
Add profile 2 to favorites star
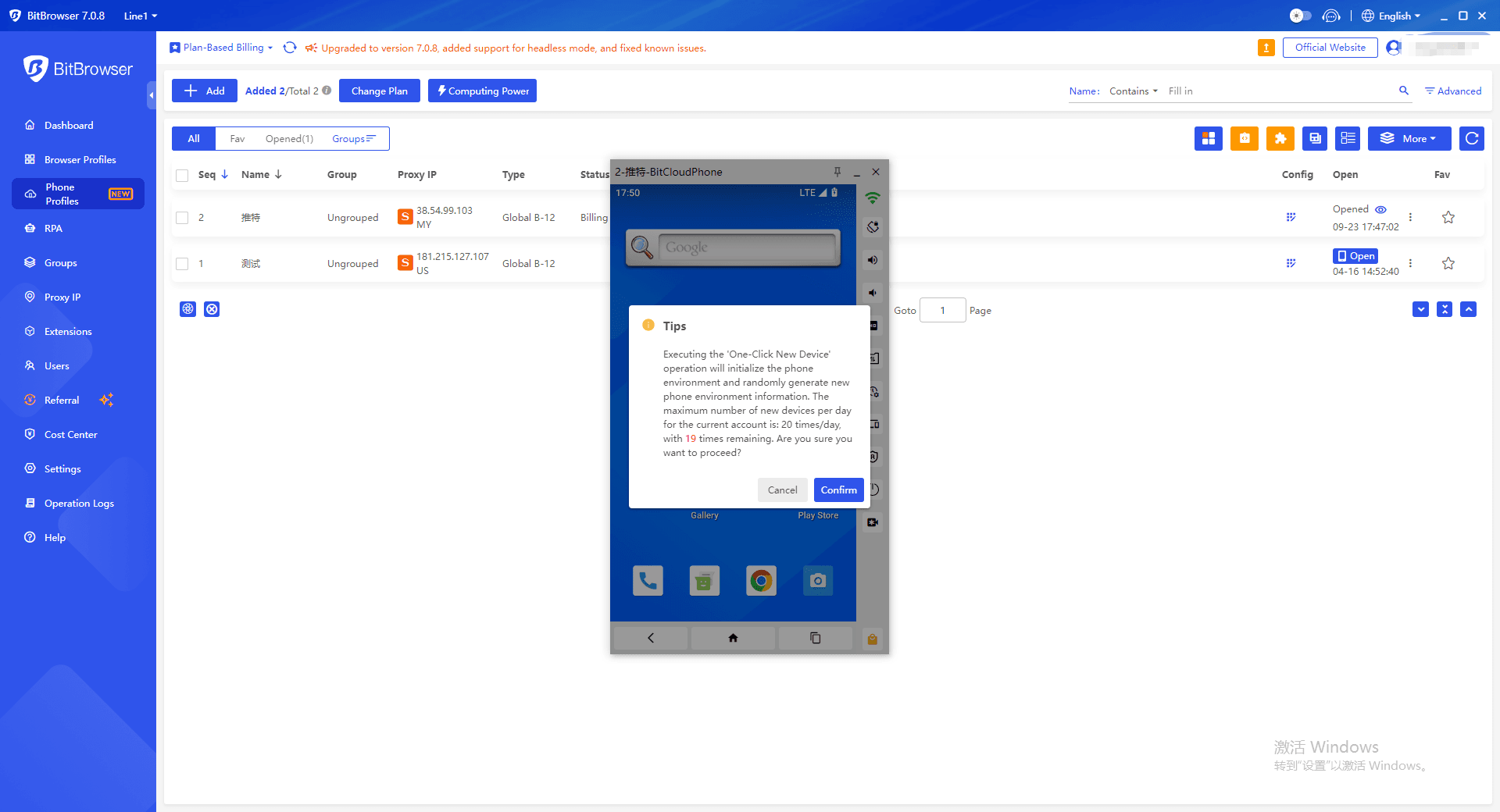click(1448, 217)
